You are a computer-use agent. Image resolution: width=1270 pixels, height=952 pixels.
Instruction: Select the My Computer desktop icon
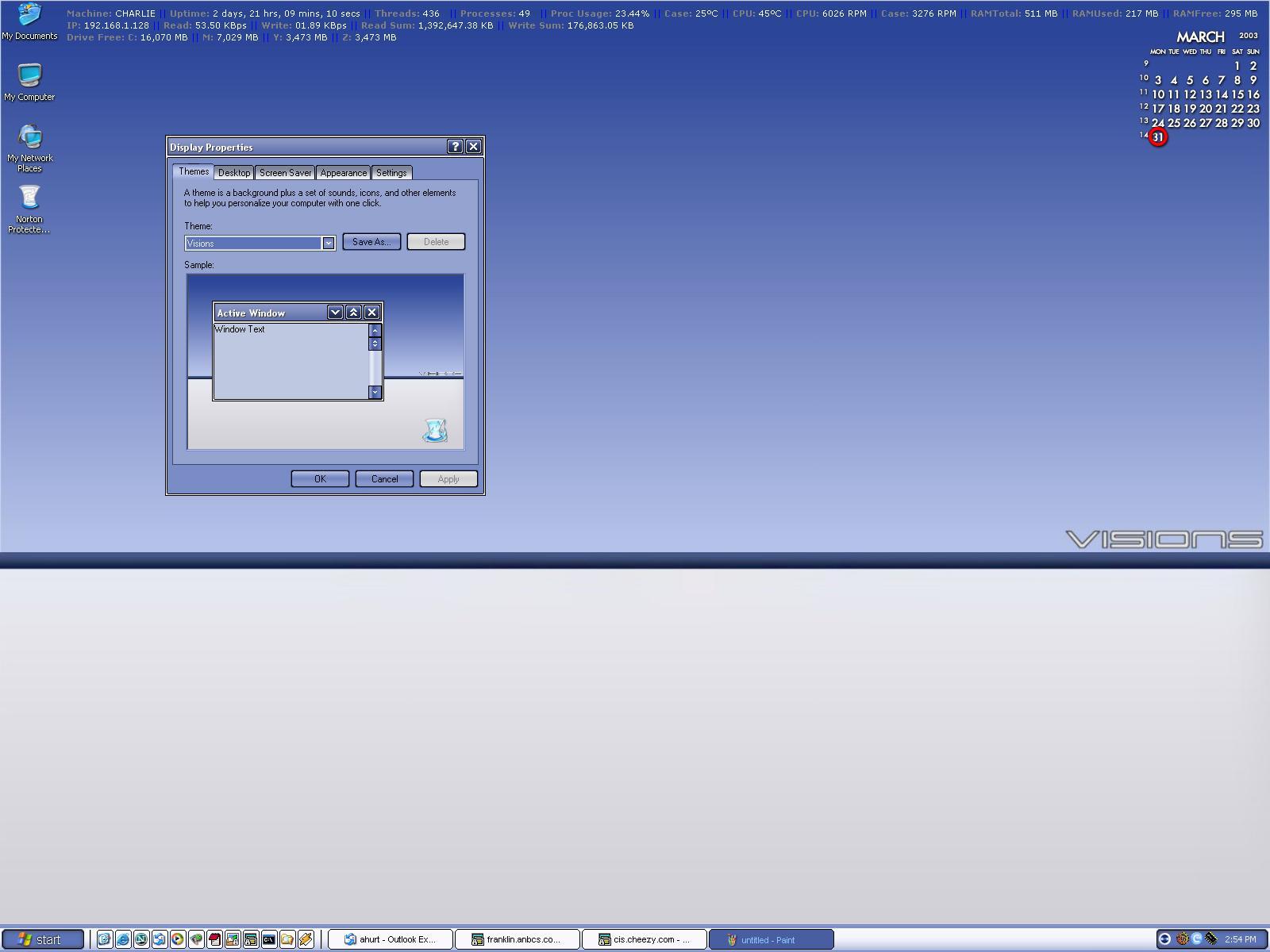click(29, 83)
